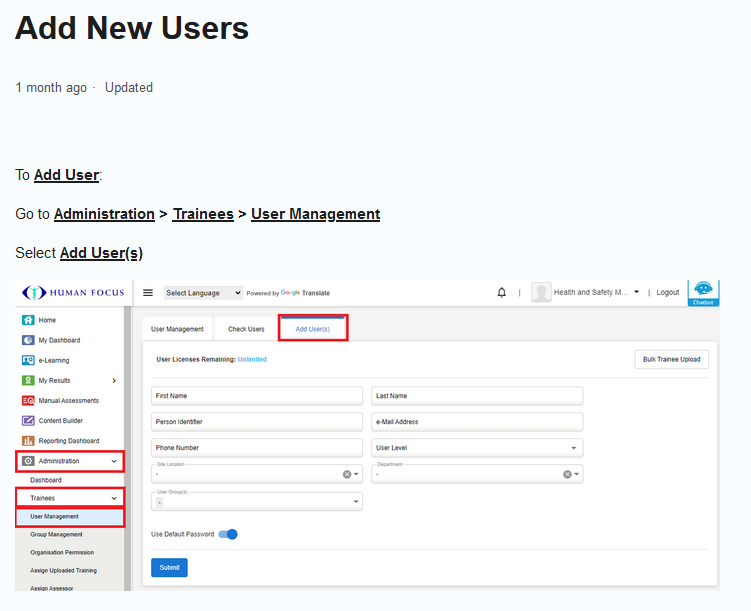751x611 pixels.
Task: Open e-Learning via its sidebar icon
Action: (28, 360)
